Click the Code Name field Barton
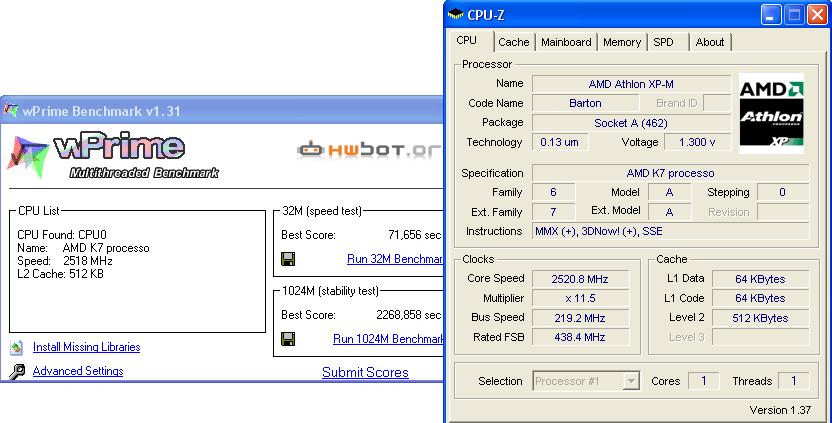 [x=585, y=103]
